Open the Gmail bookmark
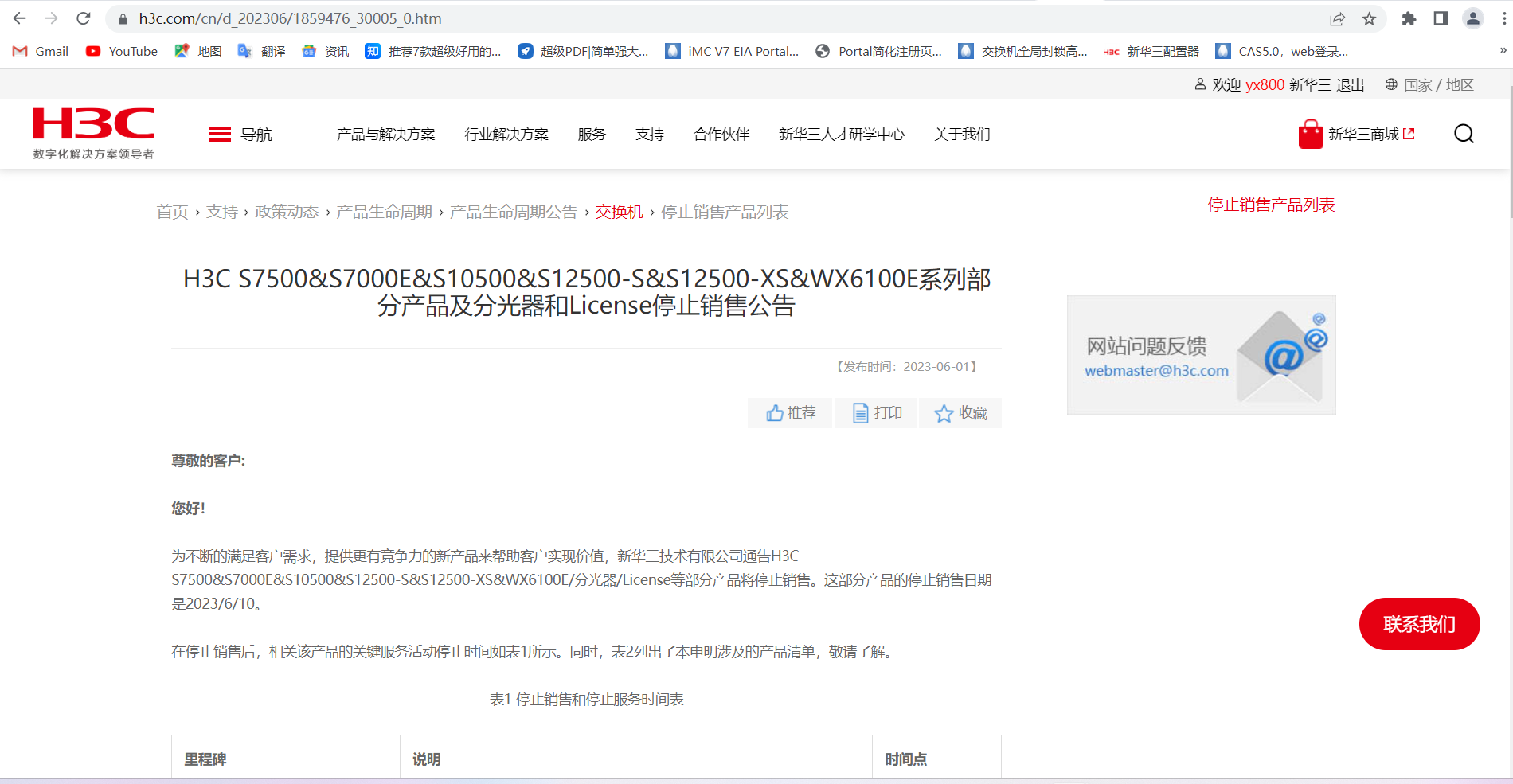Screen dimensions: 1513x784 pyautogui.click(x=41, y=51)
